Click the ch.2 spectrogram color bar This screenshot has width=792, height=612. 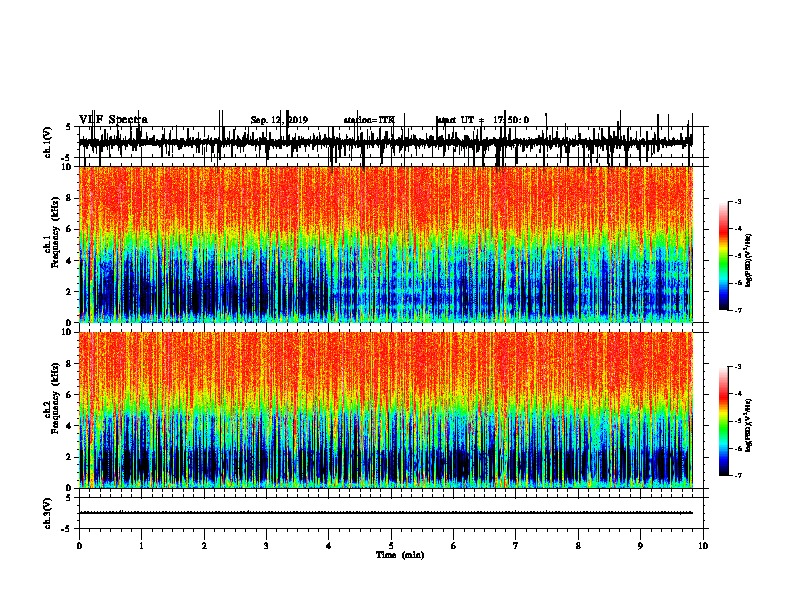tap(724, 421)
